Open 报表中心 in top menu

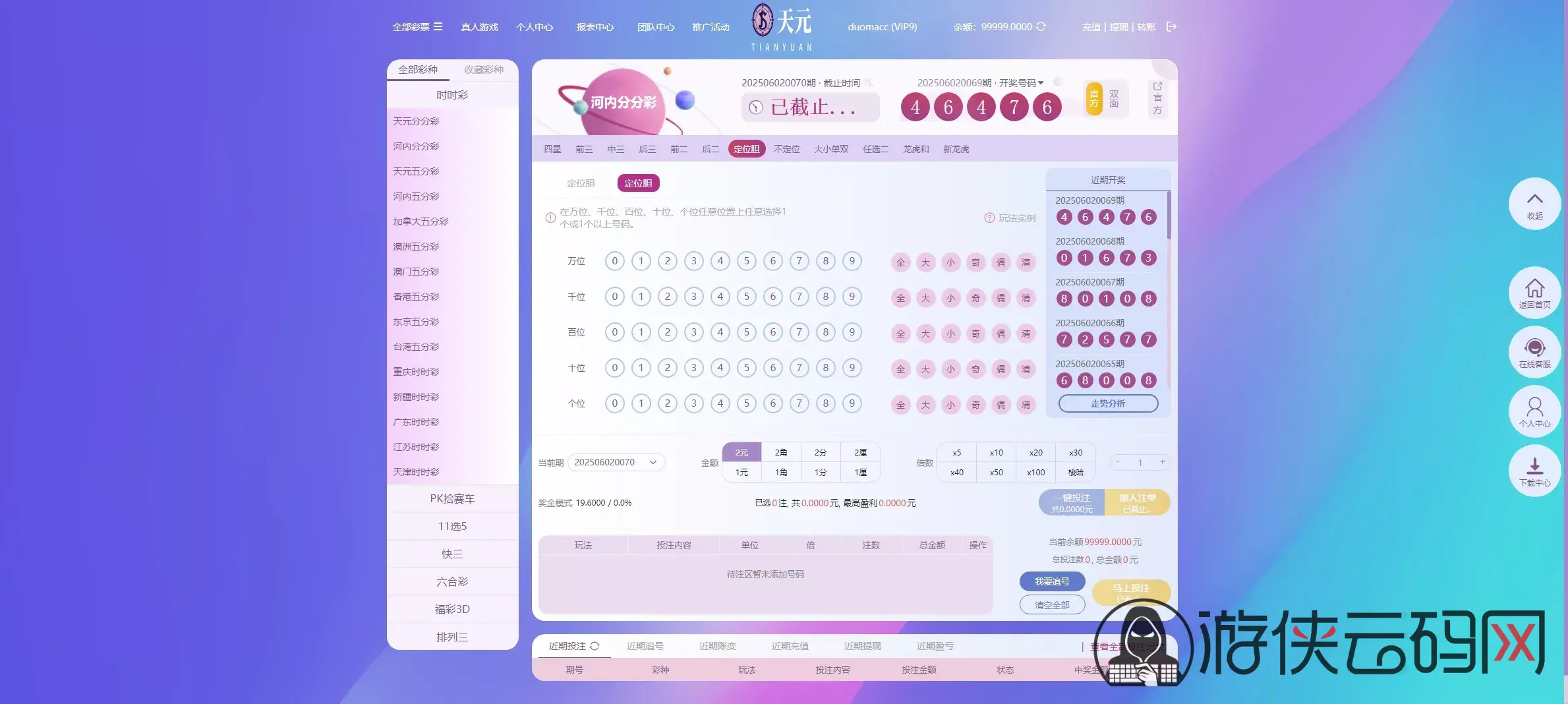pyautogui.click(x=595, y=27)
